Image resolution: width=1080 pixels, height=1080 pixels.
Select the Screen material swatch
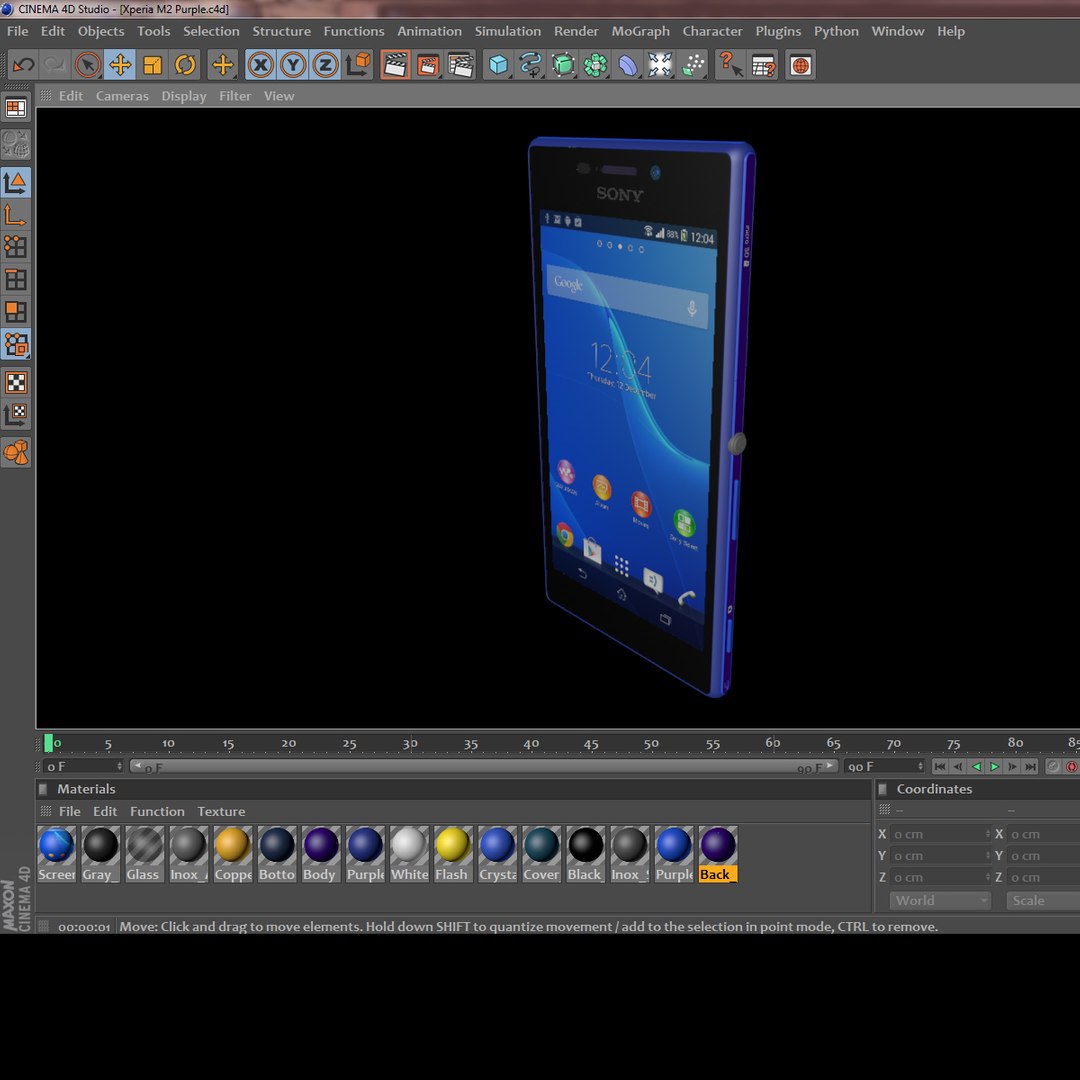tap(56, 854)
